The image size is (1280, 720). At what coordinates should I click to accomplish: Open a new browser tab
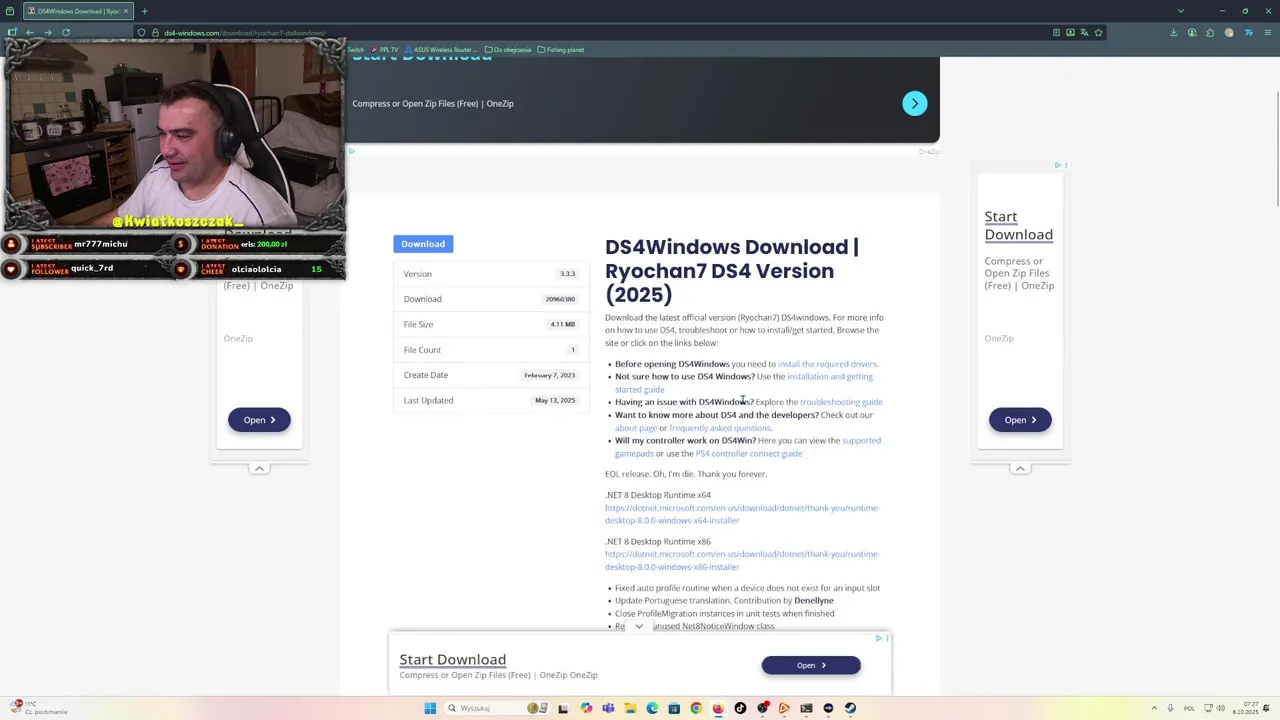[144, 11]
